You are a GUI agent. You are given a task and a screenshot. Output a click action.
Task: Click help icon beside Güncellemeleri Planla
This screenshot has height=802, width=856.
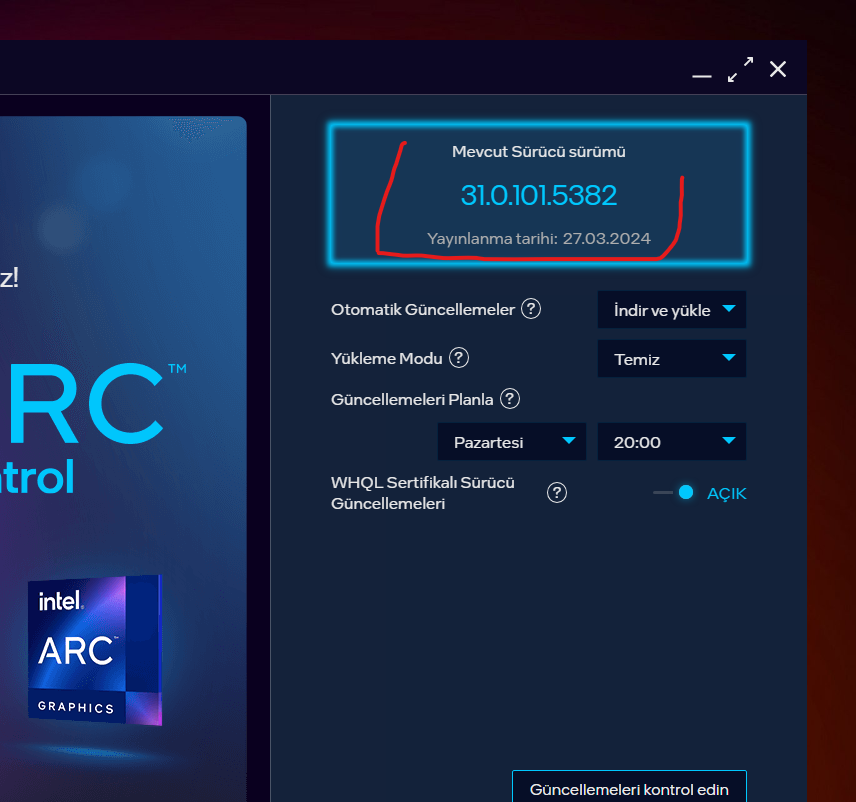click(x=510, y=399)
